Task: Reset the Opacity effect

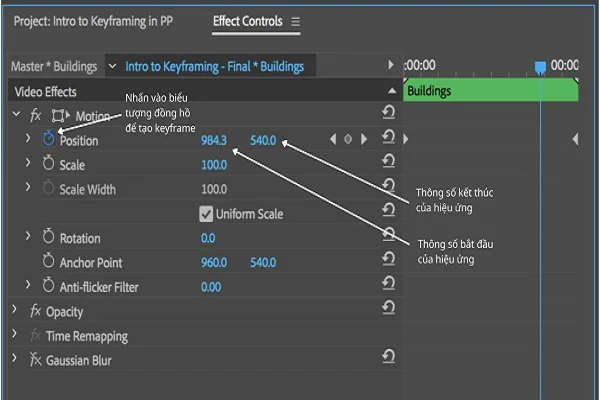Action: pyautogui.click(x=388, y=308)
